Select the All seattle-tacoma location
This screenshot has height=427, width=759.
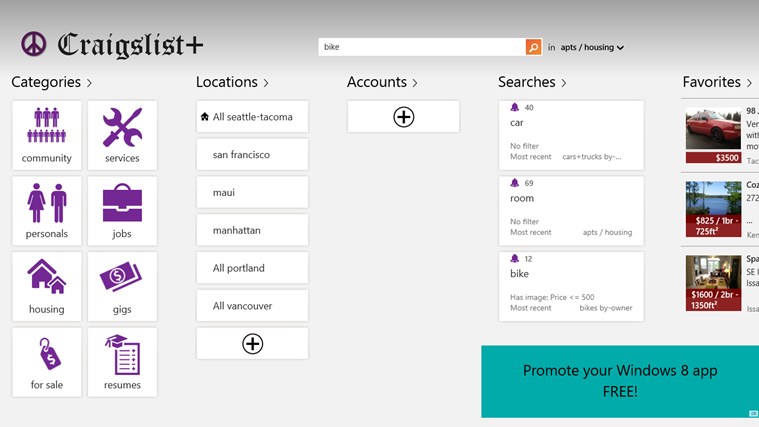pyautogui.click(x=252, y=117)
